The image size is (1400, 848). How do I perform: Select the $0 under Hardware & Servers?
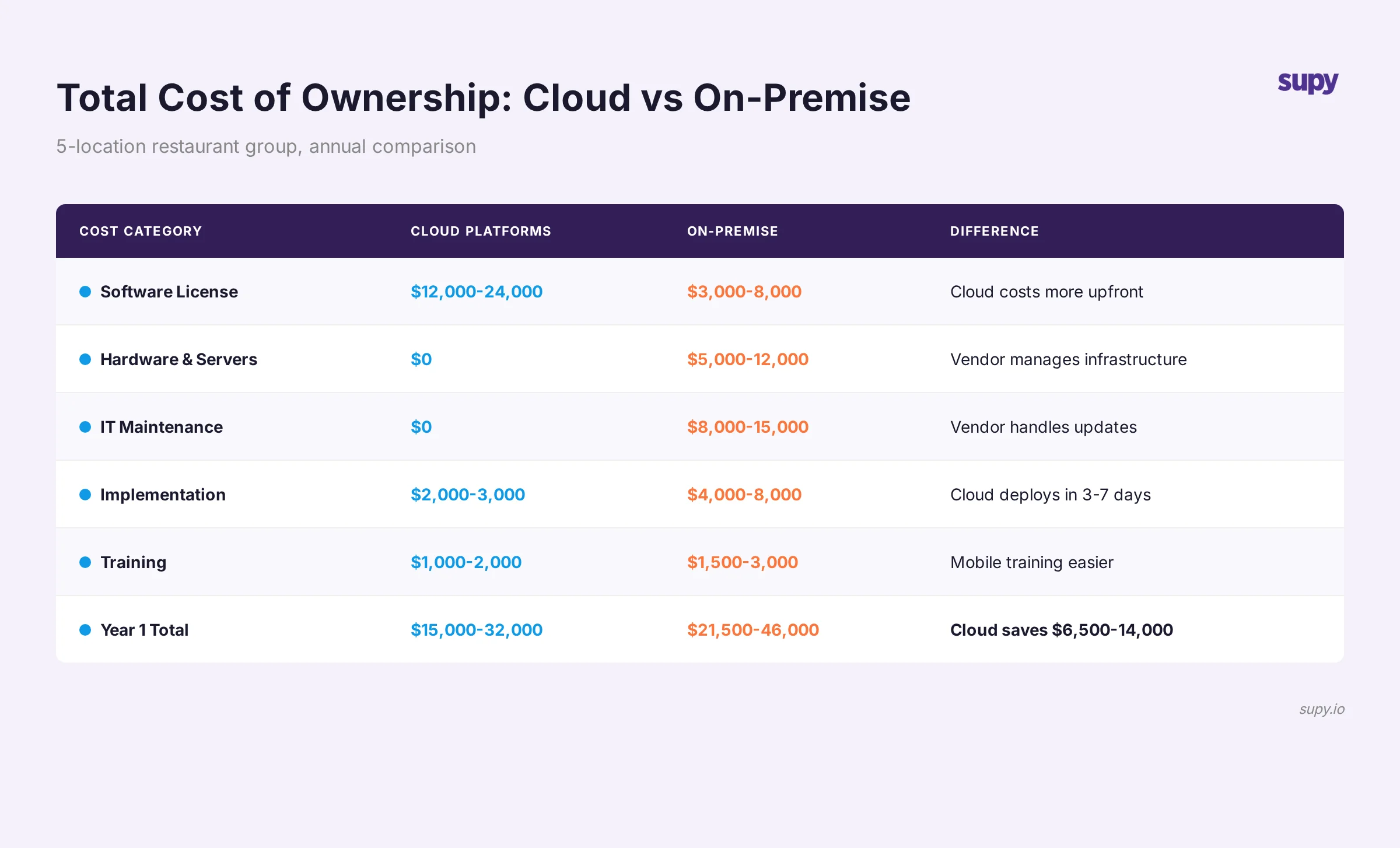[421, 359]
